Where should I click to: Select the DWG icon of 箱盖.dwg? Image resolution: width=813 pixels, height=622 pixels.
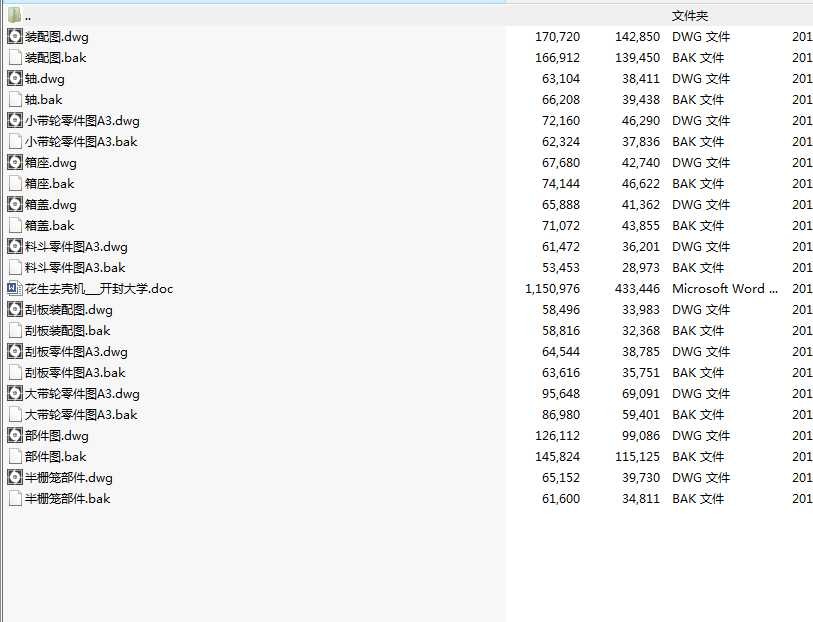(x=15, y=204)
